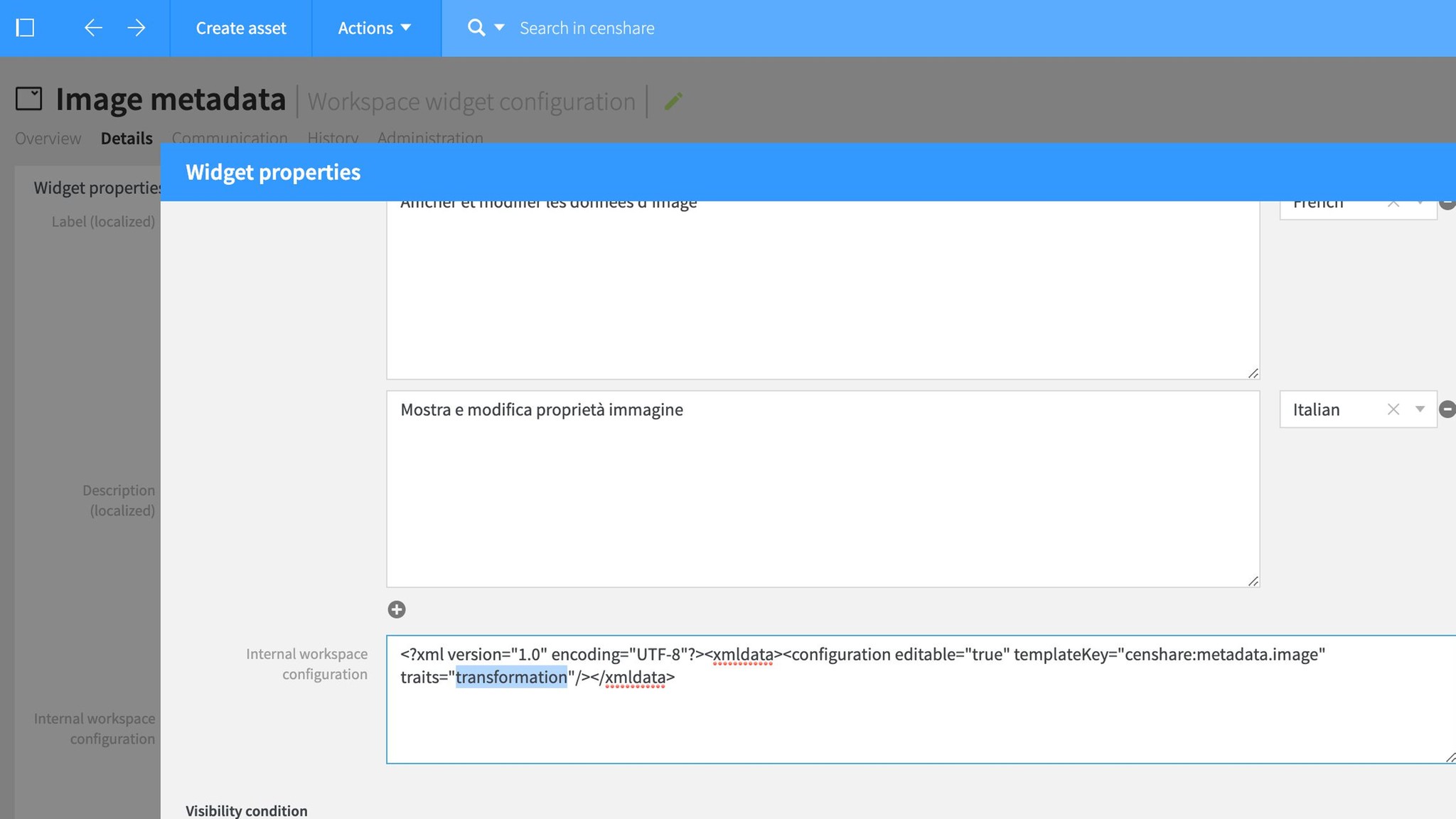The height and width of the screenshot is (819, 1456).
Task: Click the censhare home square icon
Action: (26, 28)
